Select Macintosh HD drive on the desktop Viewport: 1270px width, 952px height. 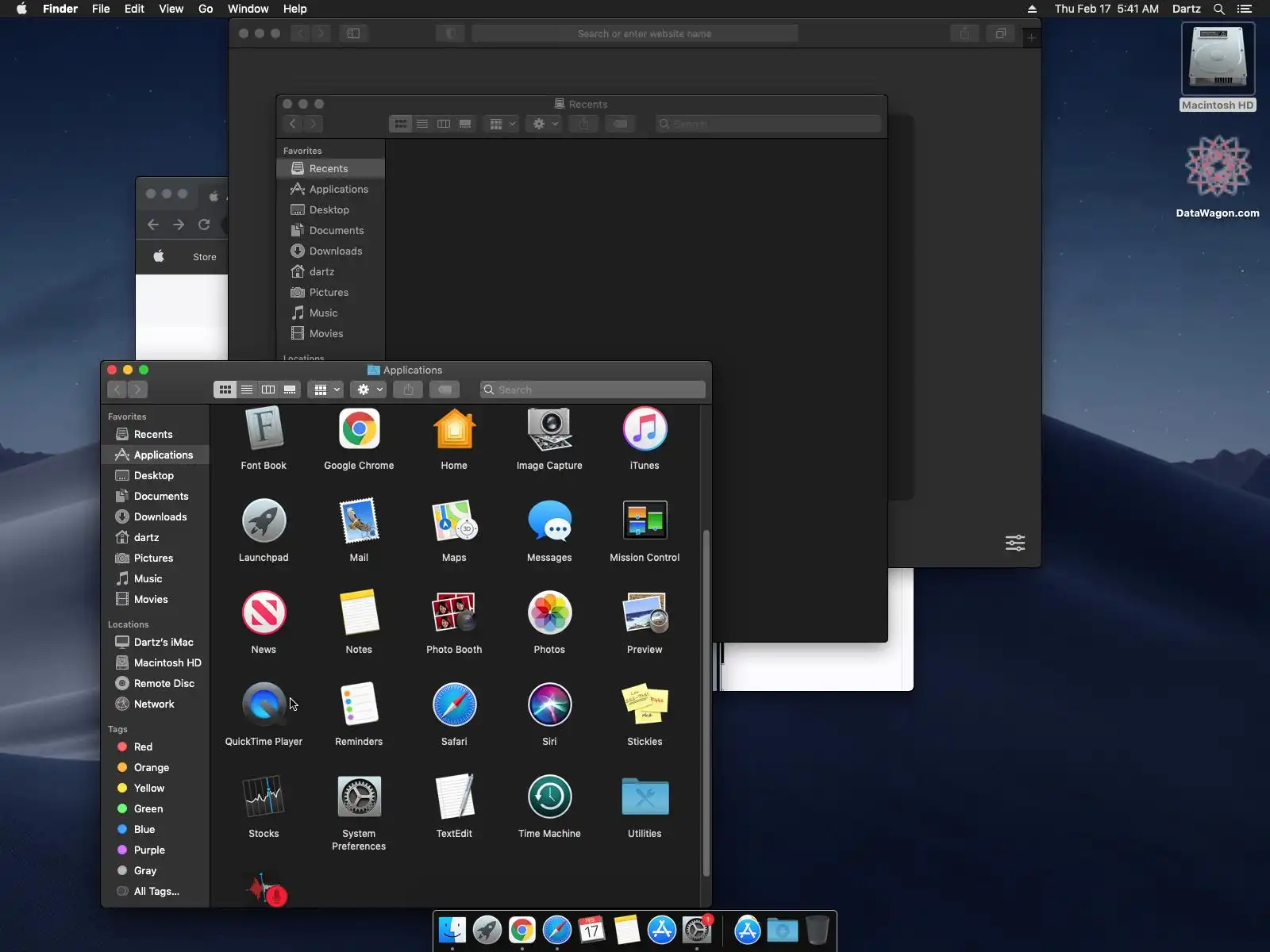click(1218, 67)
